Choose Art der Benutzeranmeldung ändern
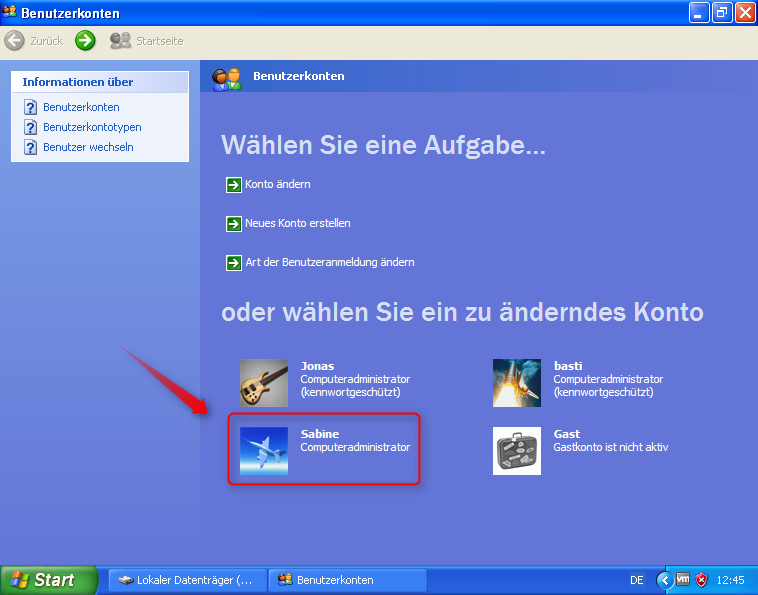Viewport: 758px width, 595px height. point(330,262)
